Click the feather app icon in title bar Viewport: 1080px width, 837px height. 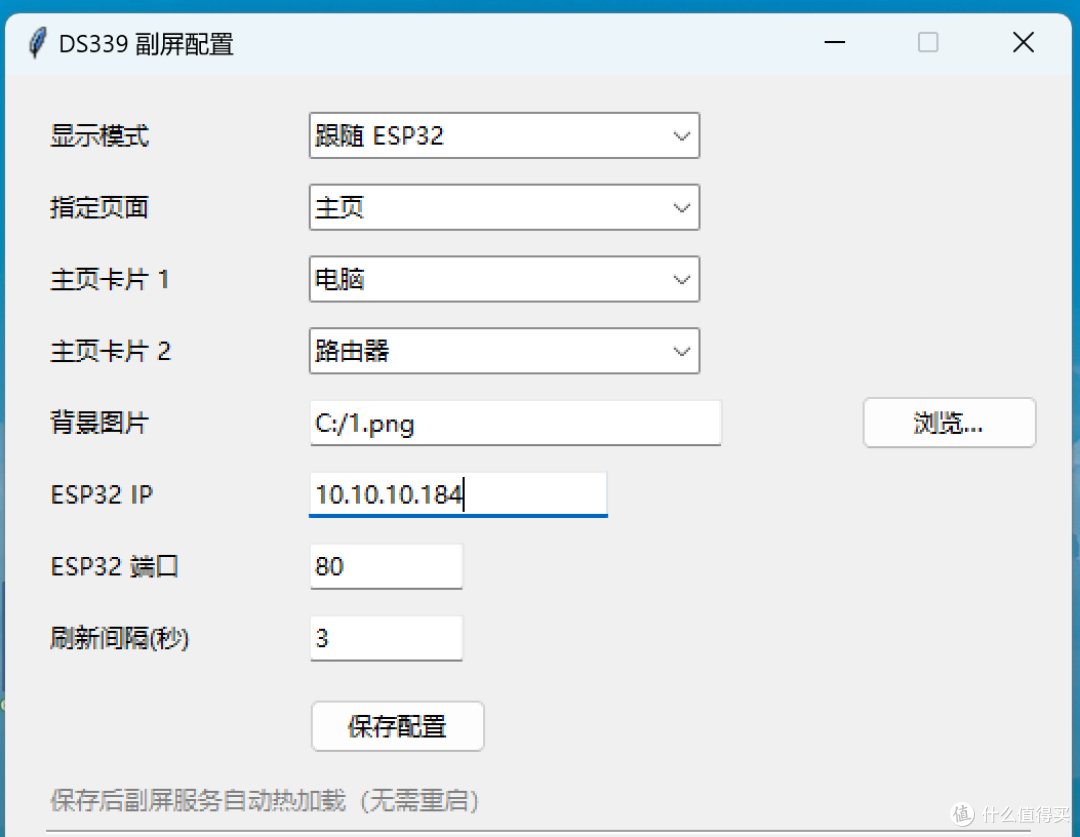[x=37, y=43]
